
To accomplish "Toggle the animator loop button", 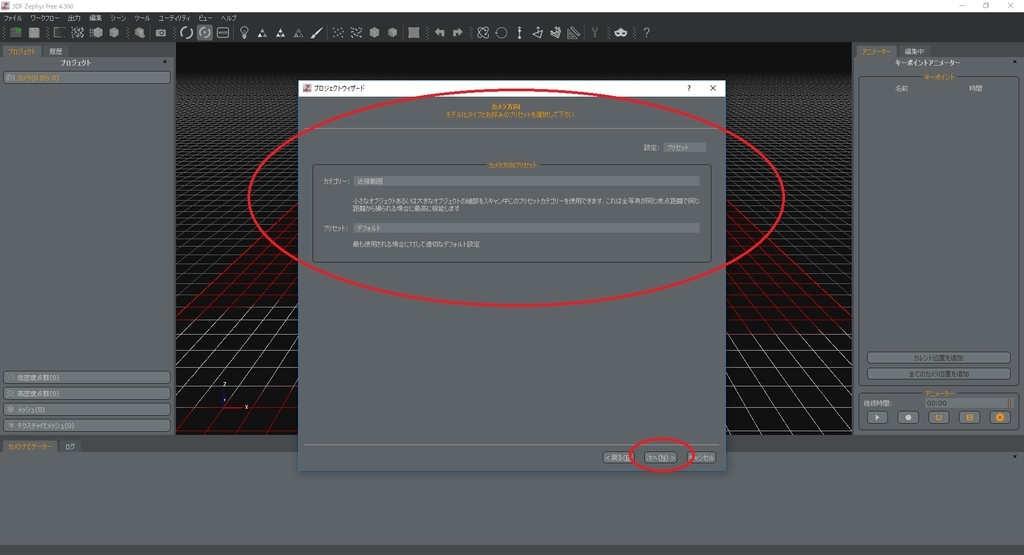I will pos(938,417).
